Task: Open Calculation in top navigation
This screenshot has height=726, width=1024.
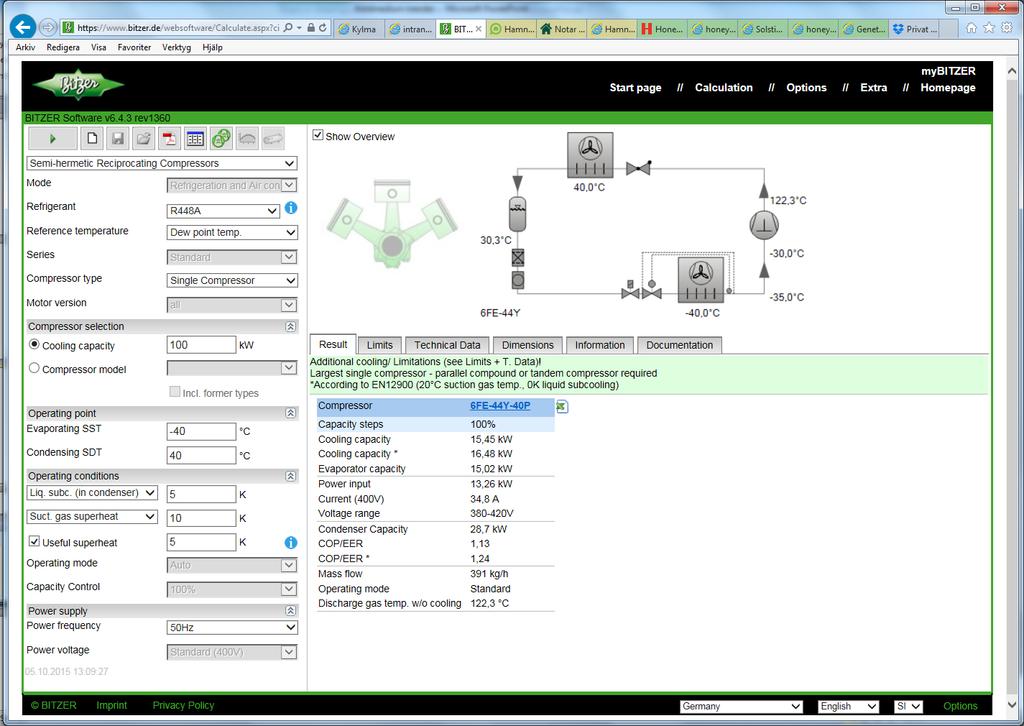Action: (x=724, y=87)
